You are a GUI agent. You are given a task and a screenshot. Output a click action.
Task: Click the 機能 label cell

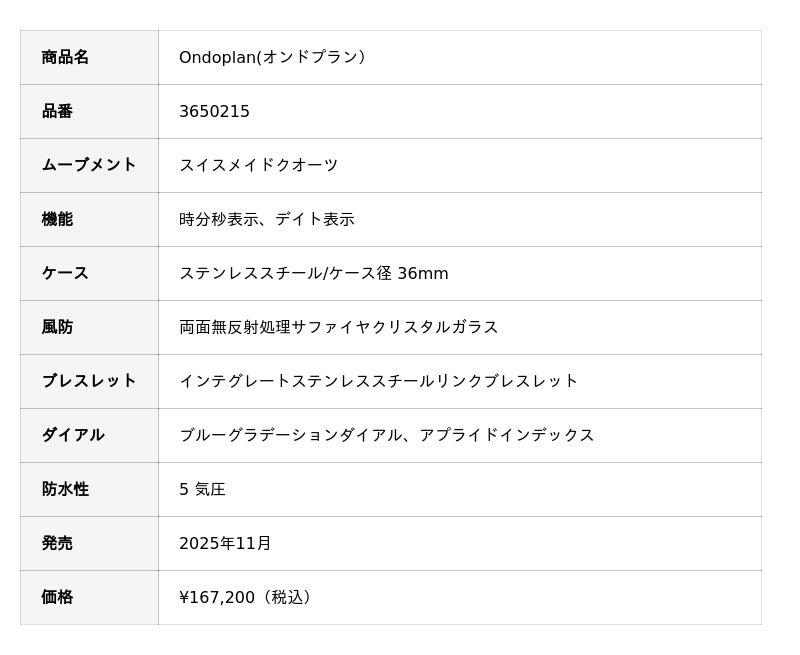(x=57, y=219)
